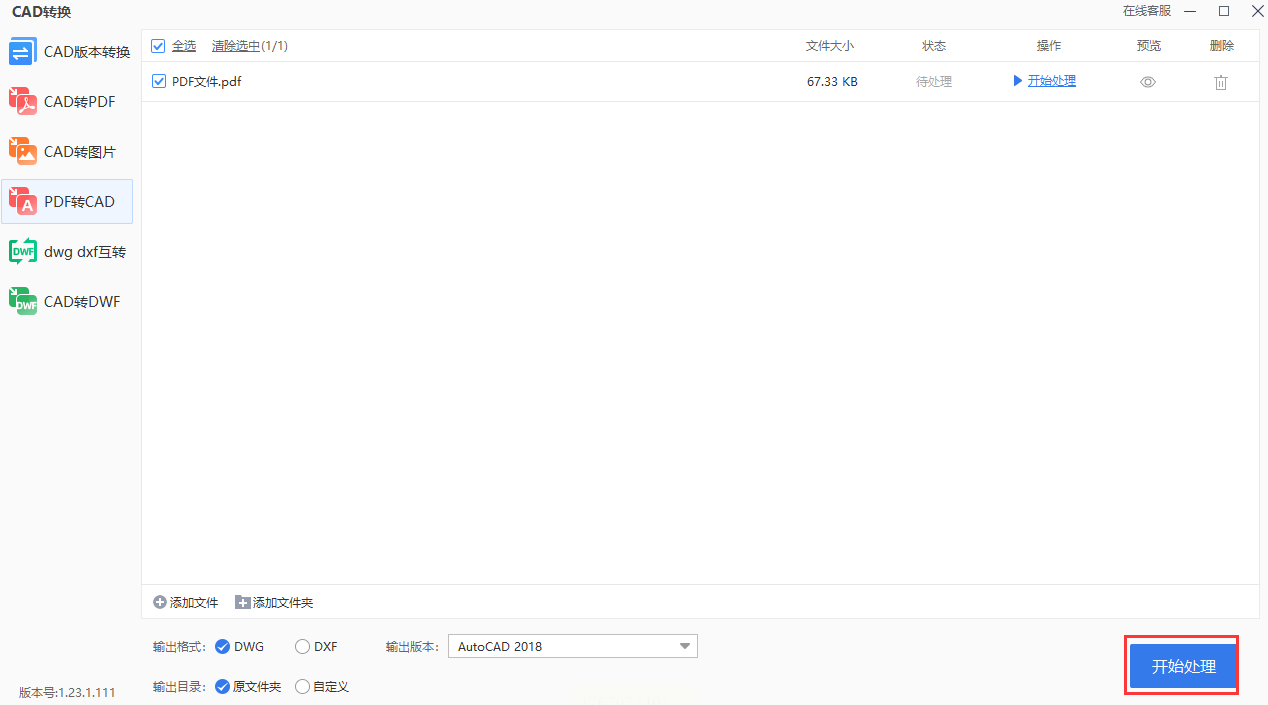The image size is (1268, 705).
Task: Click the version number 版本号:1.23.1.111
Action: click(67, 692)
